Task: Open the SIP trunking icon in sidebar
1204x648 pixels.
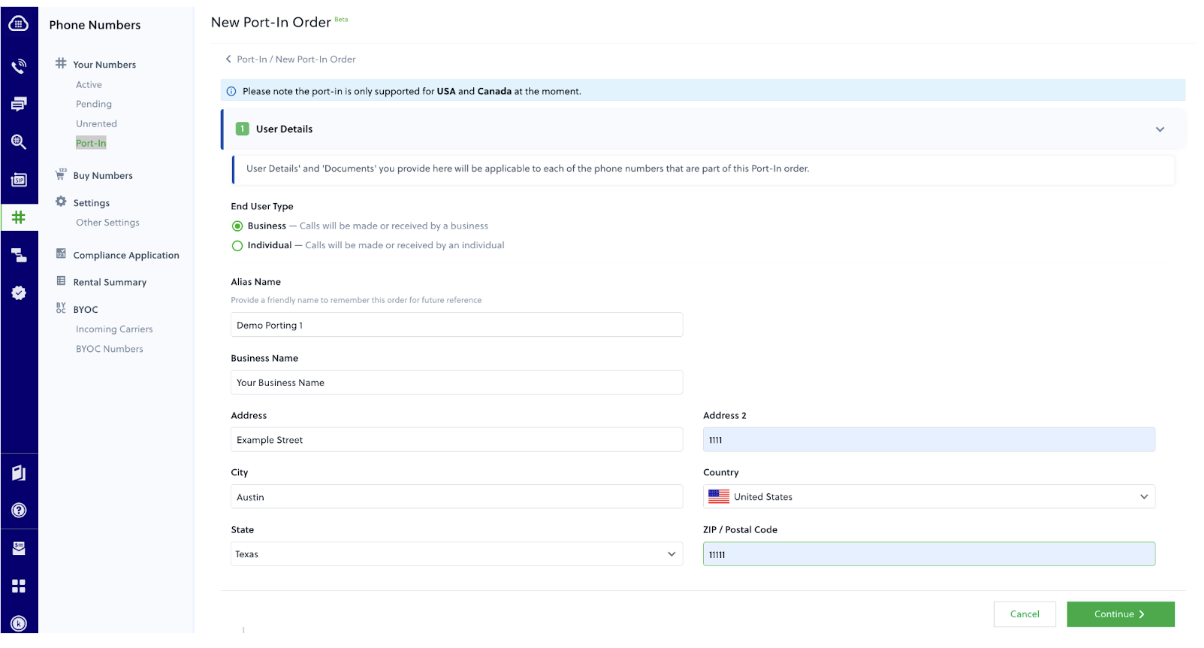Action: tap(18, 180)
